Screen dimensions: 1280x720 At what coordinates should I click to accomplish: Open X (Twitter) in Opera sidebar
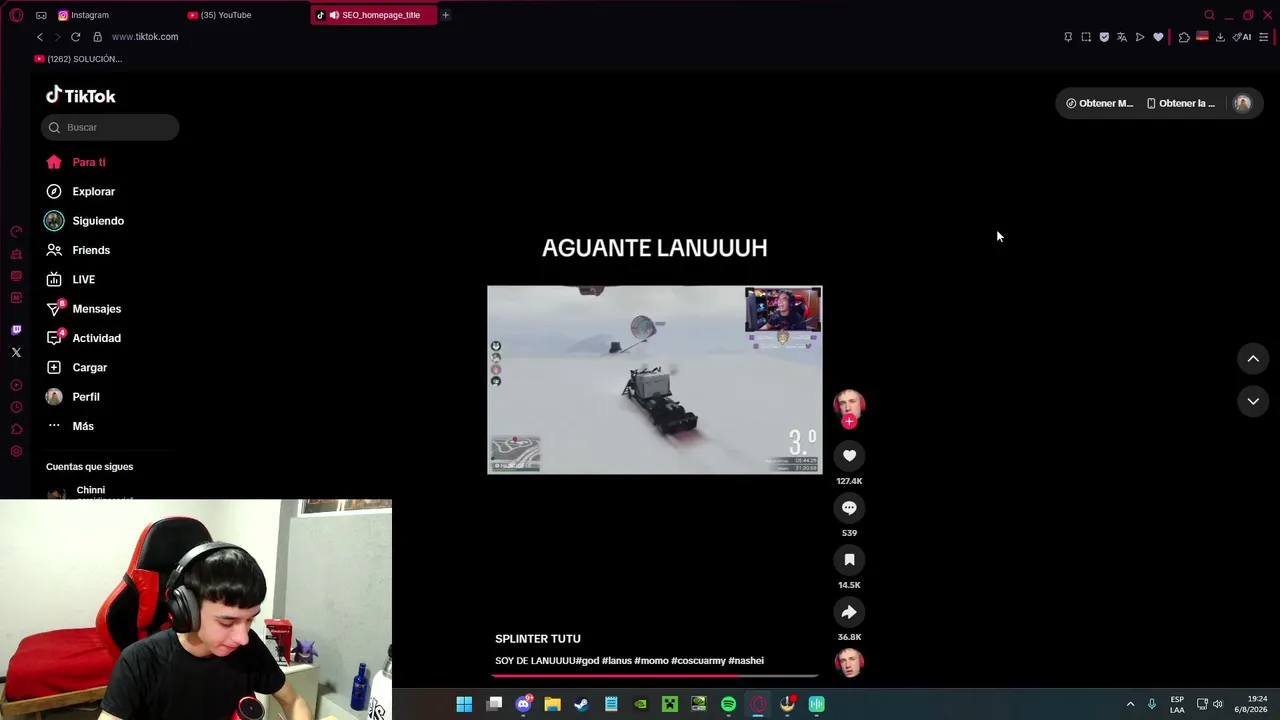click(x=16, y=352)
